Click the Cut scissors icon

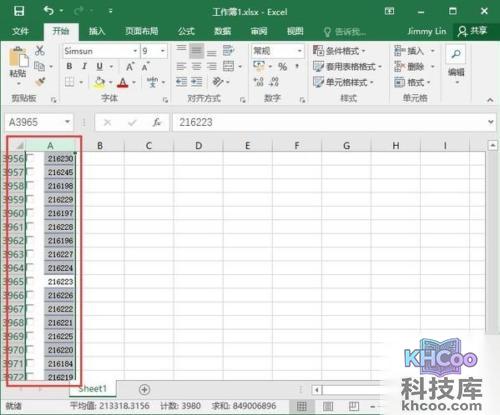click(x=40, y=51)
